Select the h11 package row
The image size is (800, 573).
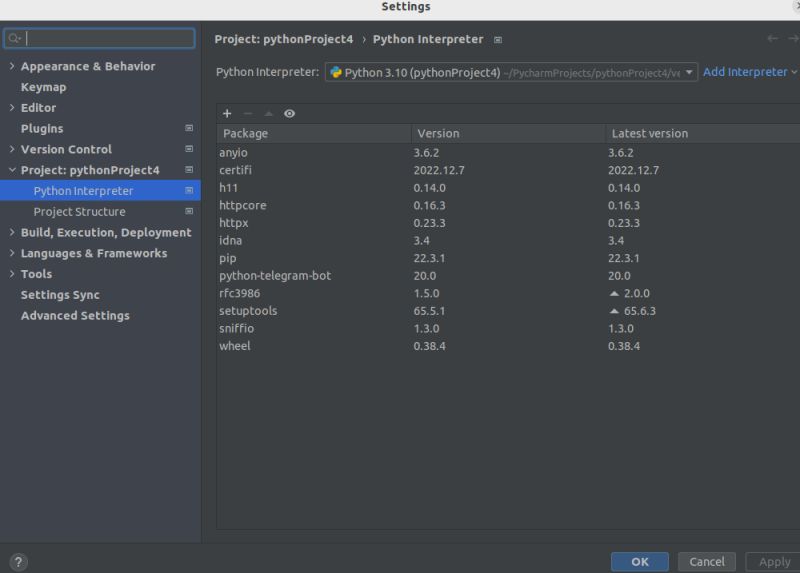pos(508,188)
